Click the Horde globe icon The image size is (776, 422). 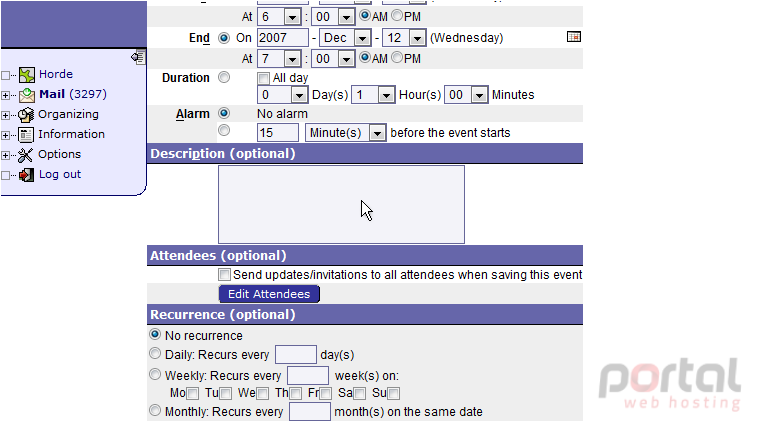pos(27,75)
